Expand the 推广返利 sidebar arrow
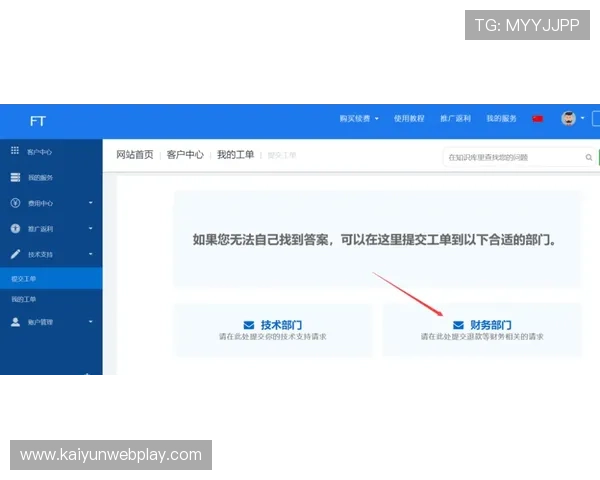 91,228
